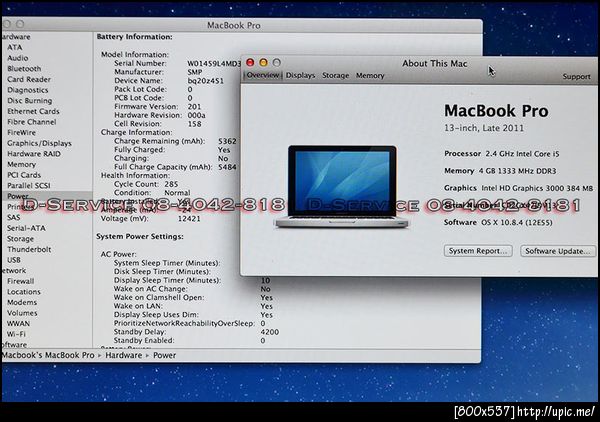Select Memory in System Report sidebar
Viewport: 600px width, 422px height.
pyautogui.click(x=21, y=165)
